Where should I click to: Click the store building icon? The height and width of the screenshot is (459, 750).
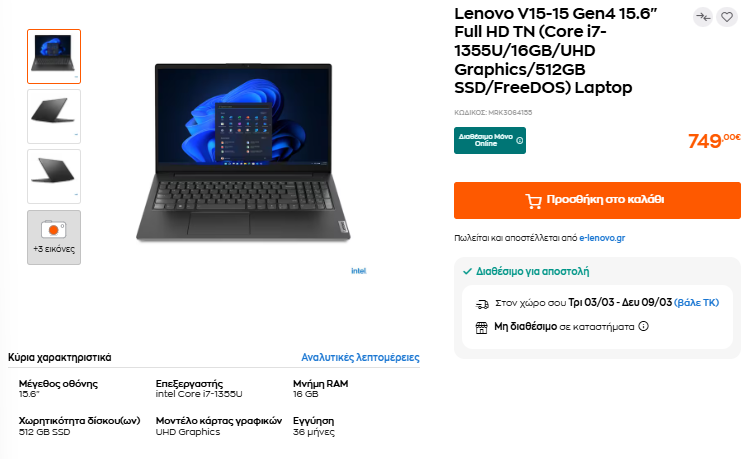481,328
